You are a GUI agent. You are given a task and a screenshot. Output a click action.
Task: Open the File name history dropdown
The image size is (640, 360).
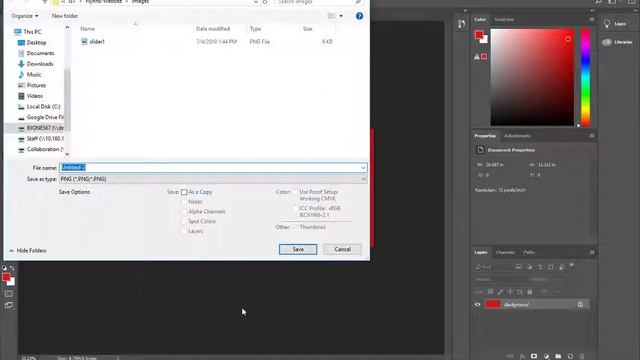363,168
